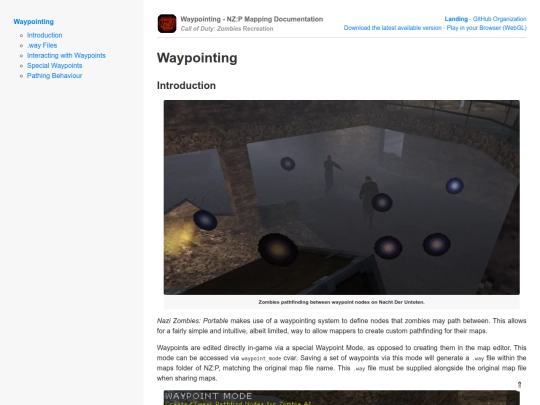
Task: Click the Waypointing page main heading
Action: point(197,58)
